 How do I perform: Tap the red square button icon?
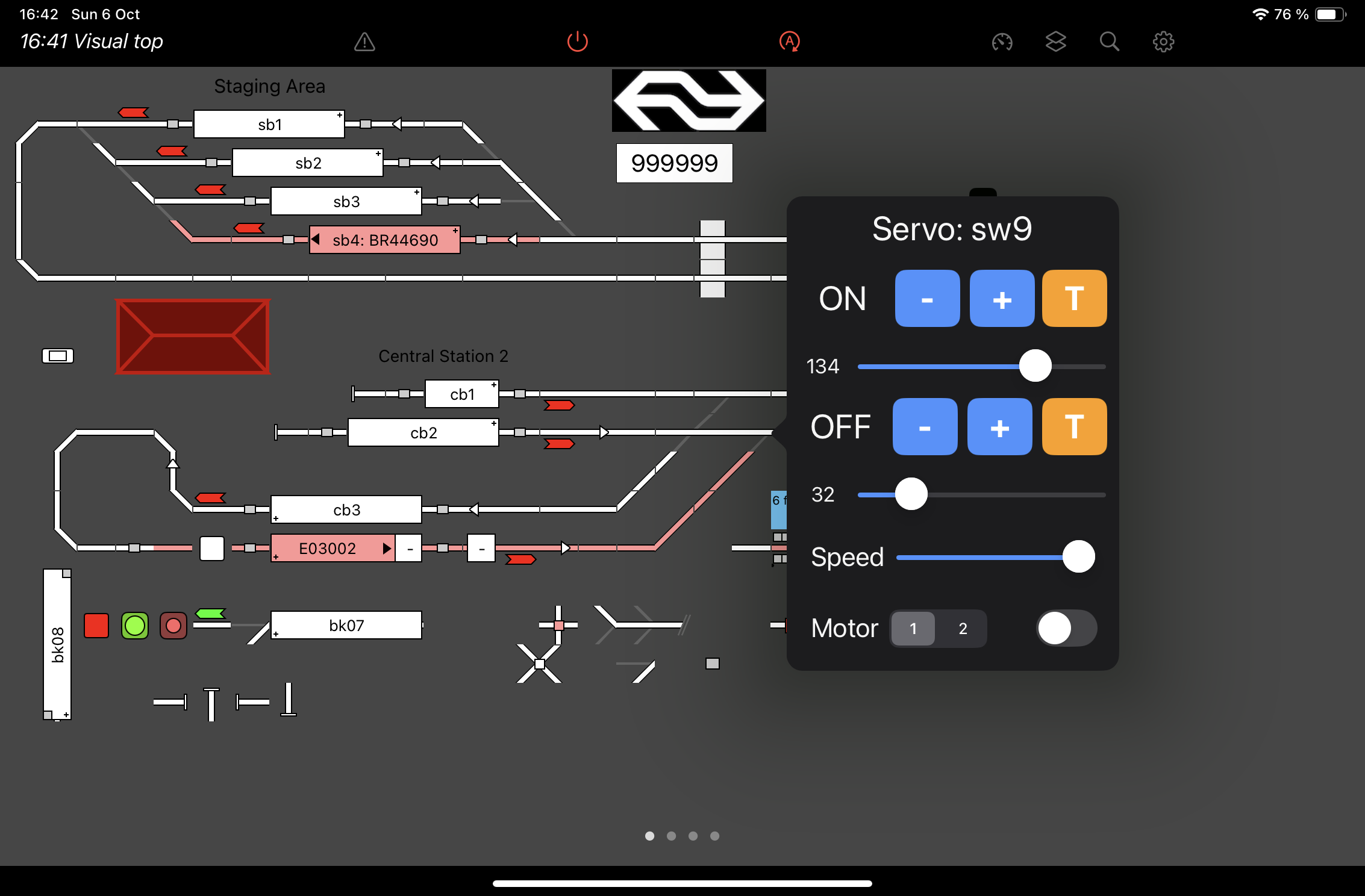pos(96,626)
